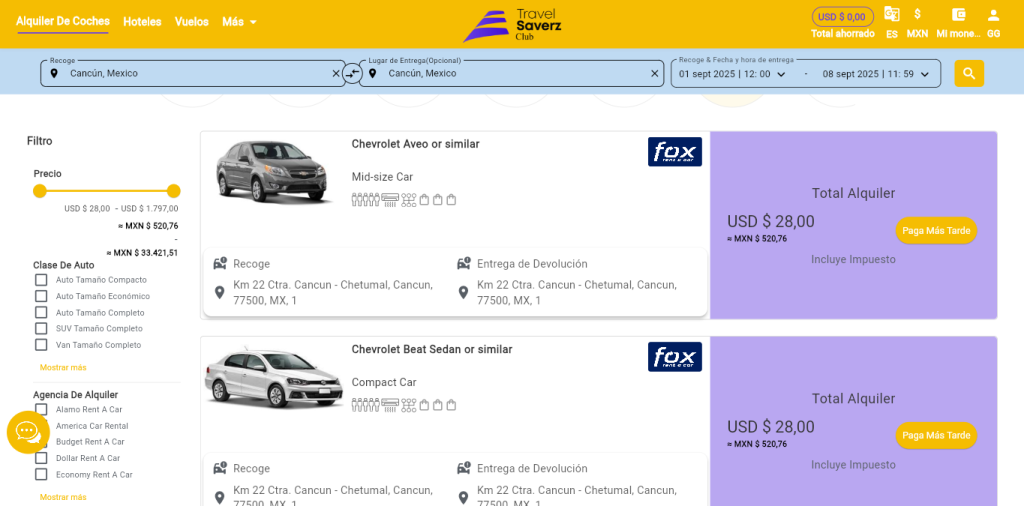Open return date time dropdown 08 sept
This screenshot has height=506, width=1024.
click(876, 74)
